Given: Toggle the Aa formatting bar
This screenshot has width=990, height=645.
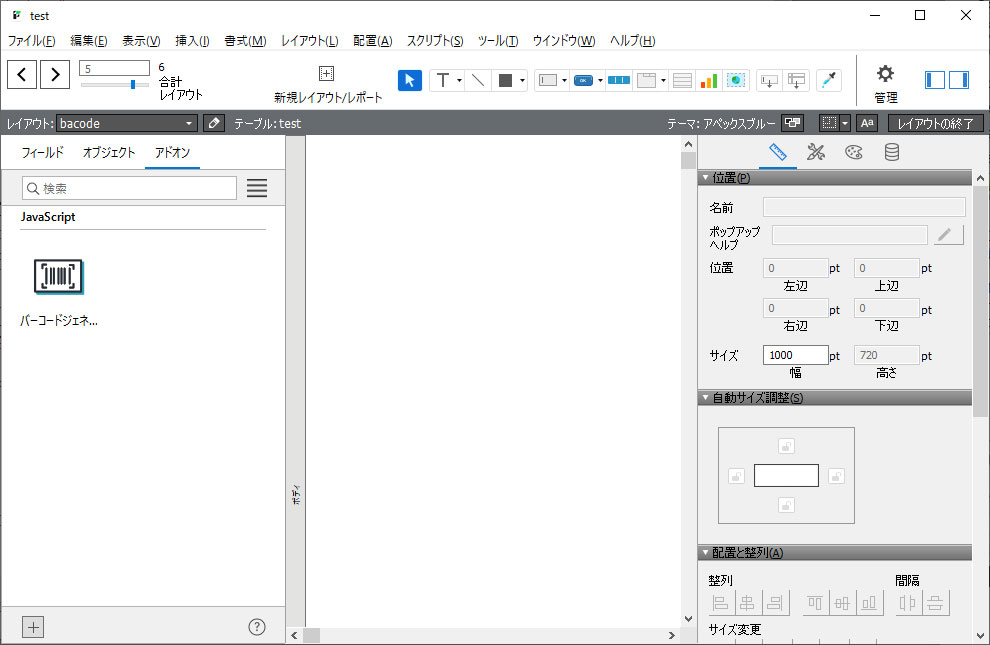Looking at the screenshot, I should (867, 123).
